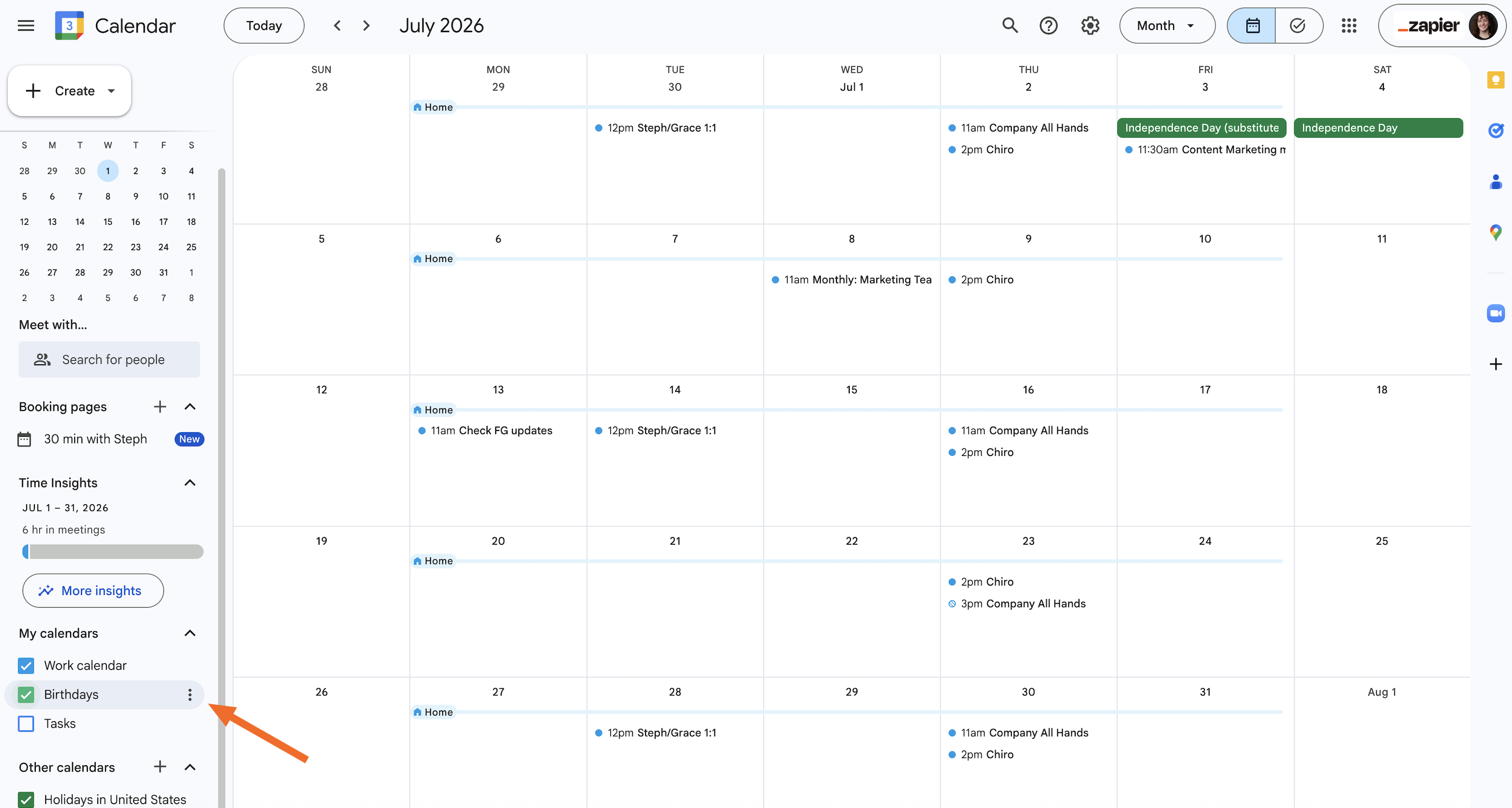Enable the Tasks calendar checkbox
This screenshot has width=1512, height=808.
pos(26,724)
